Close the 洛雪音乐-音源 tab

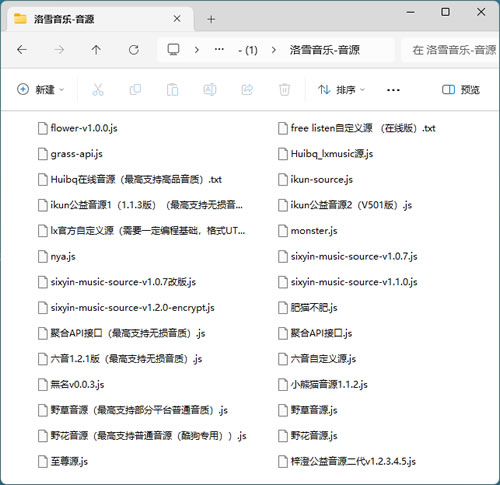tap(177, 19)
